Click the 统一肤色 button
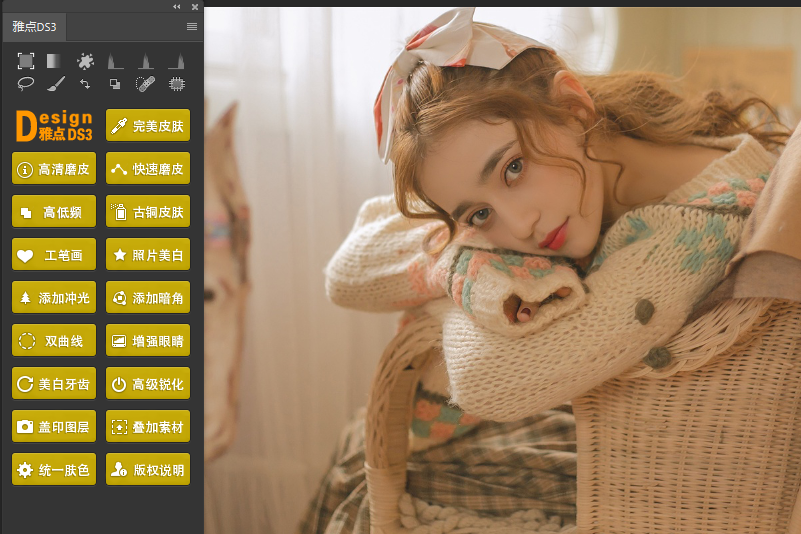This screenshot has width=801, height=534. [x=54, y=469]
